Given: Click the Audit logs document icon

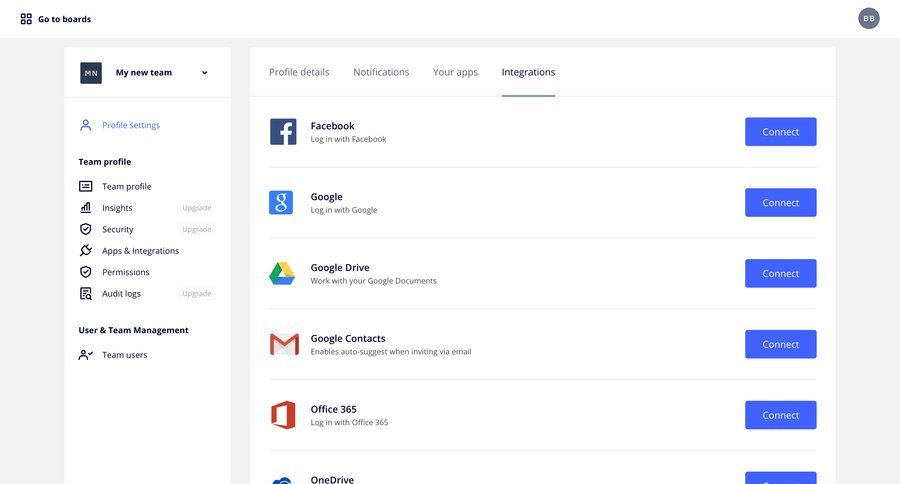Looking at the screenshot, I should 86,293.
